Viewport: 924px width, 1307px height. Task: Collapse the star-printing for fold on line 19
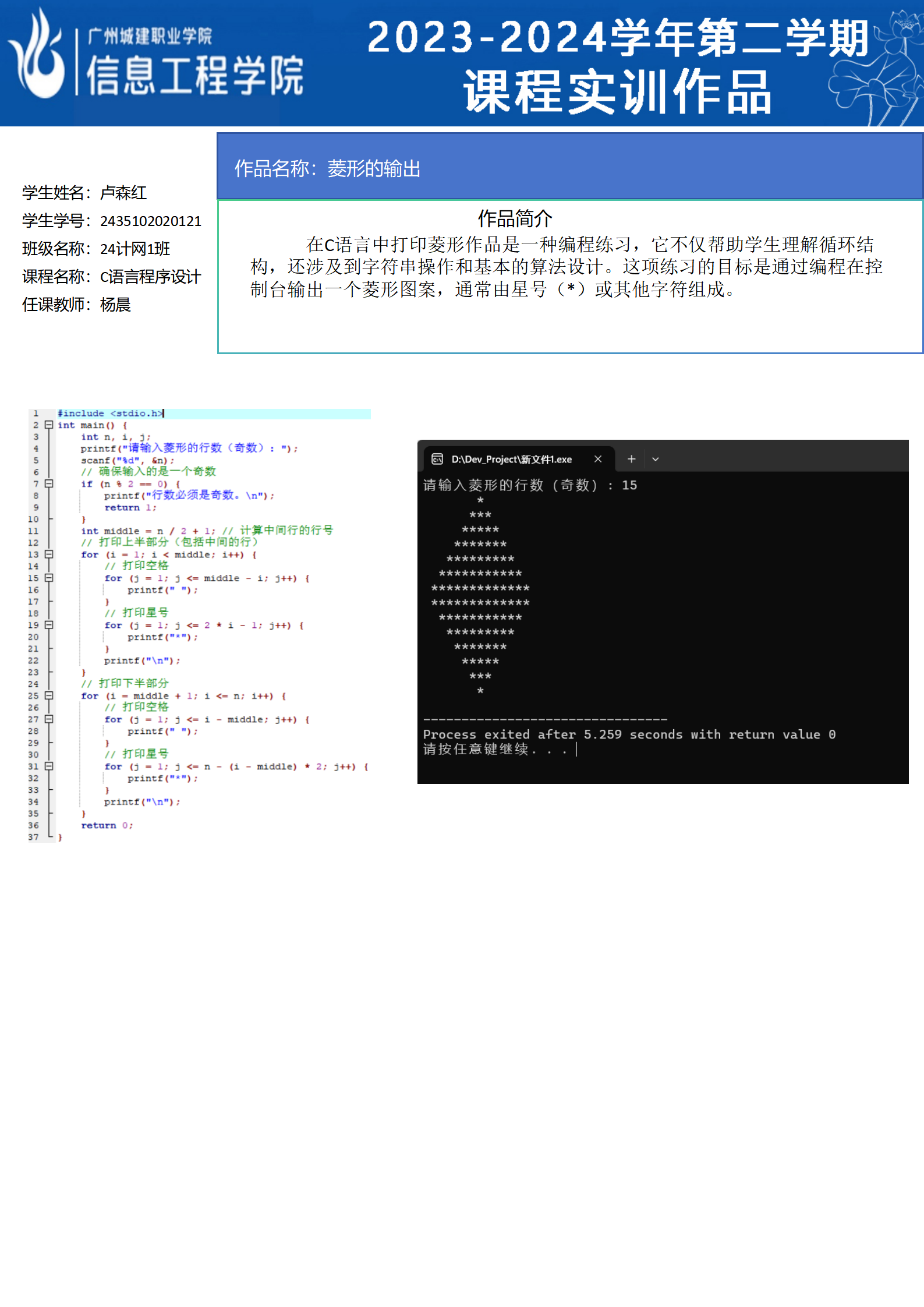pyautogui.click(x=49, y=625)
